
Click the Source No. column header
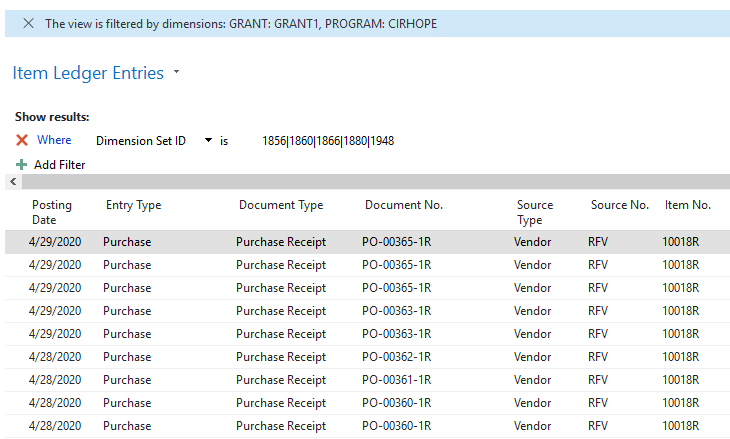pyautogui.click(x=620, y=205)
